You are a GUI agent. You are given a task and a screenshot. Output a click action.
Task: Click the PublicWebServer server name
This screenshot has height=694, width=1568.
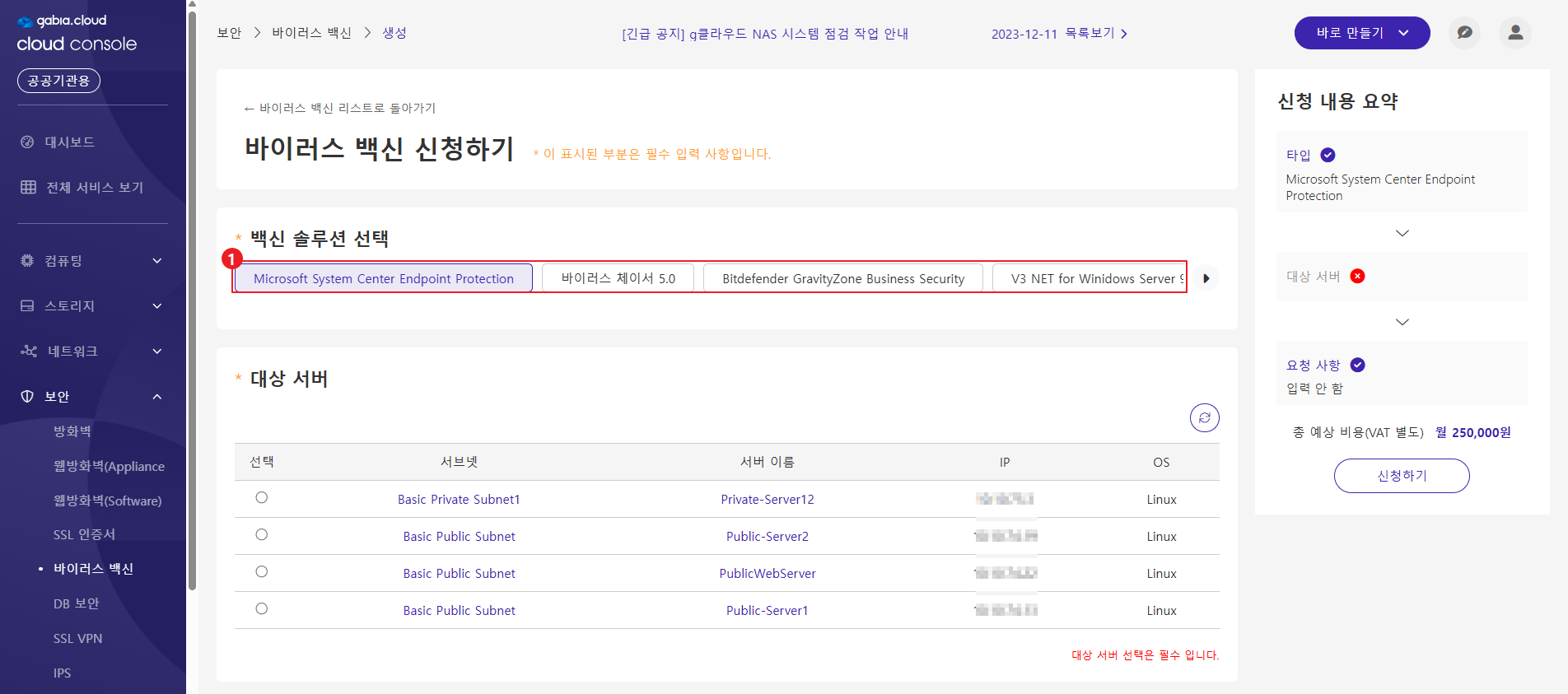coord(768,573)
